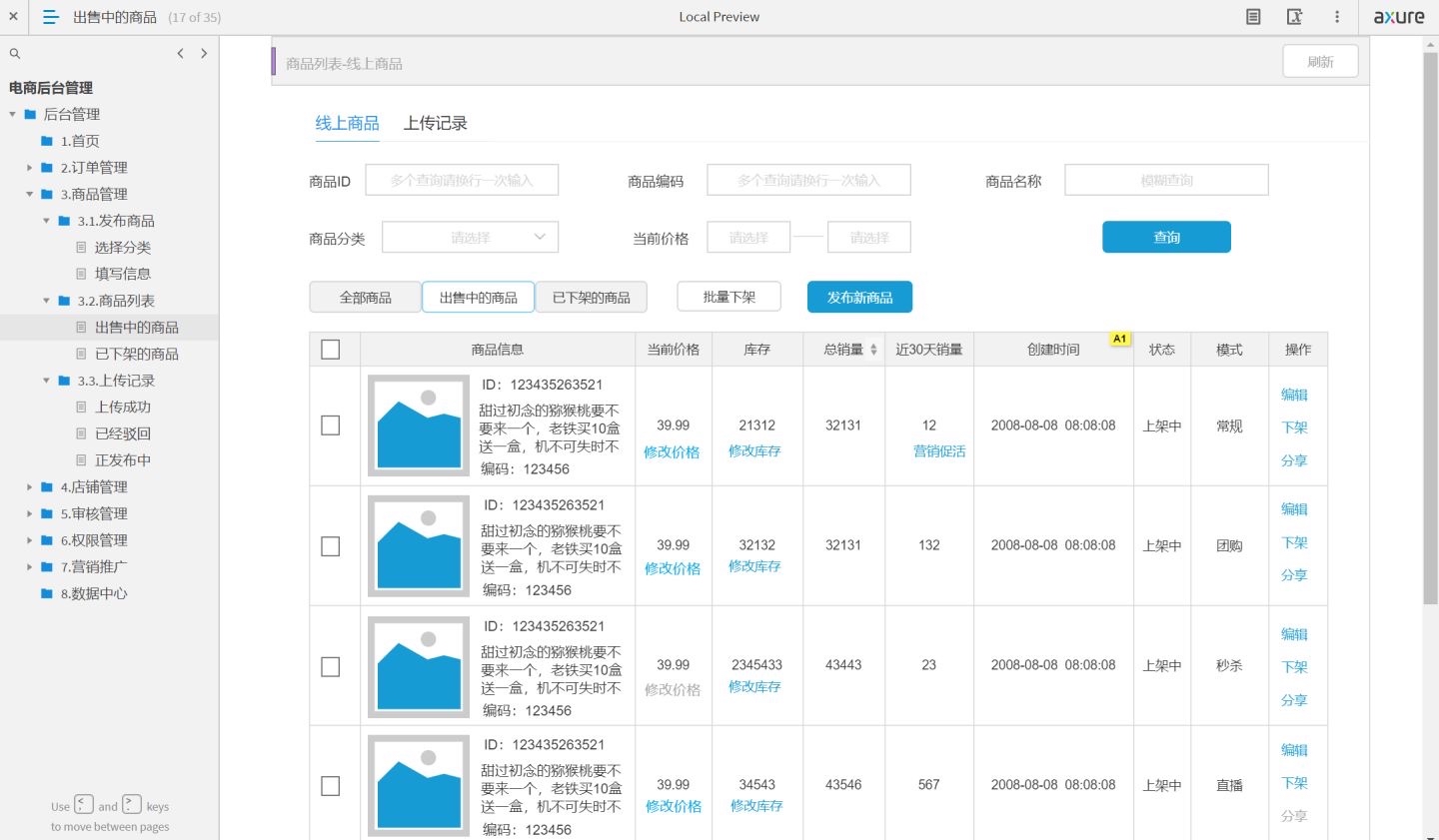1439x840 pixels.
Task: Open the 正发布中 page in the sitemap
Action: pos(123,460)
